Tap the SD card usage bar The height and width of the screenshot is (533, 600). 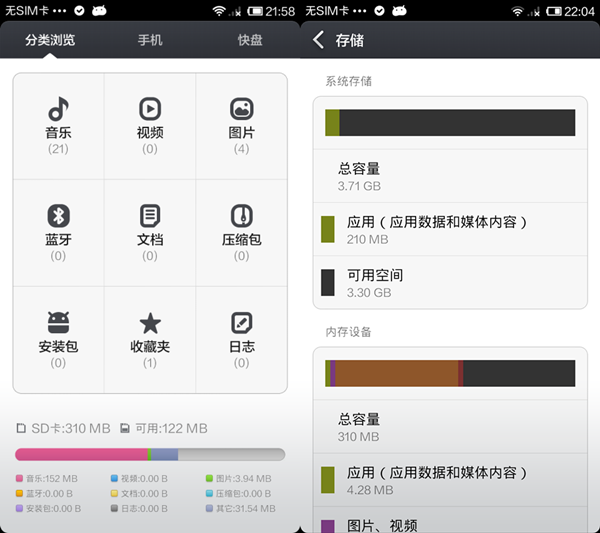pos(150,454)
